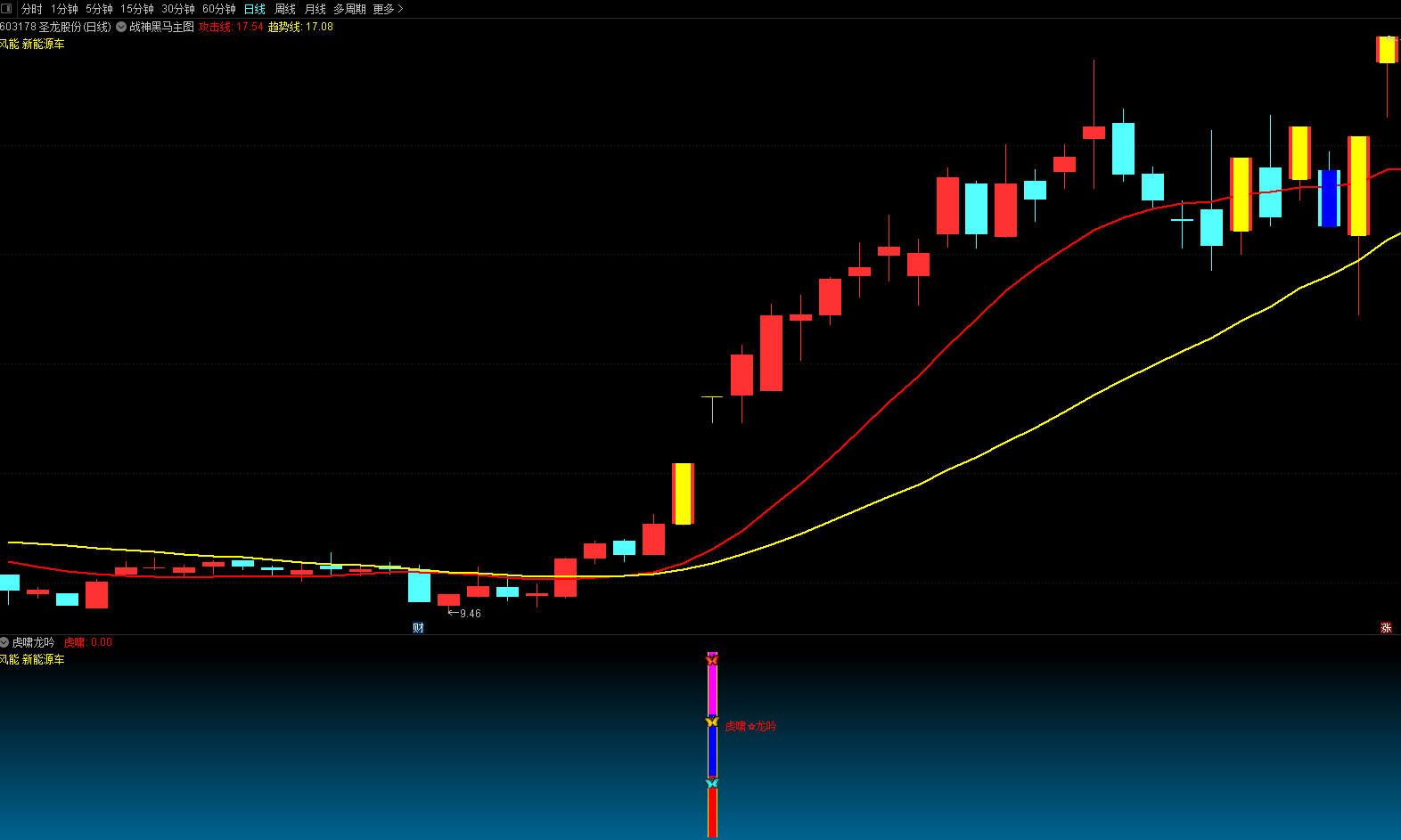Image resolution: width=1401 pixels, height=840 pixels.
Task: Open the 多周期 multi-period view
Action: pos(349,9)
